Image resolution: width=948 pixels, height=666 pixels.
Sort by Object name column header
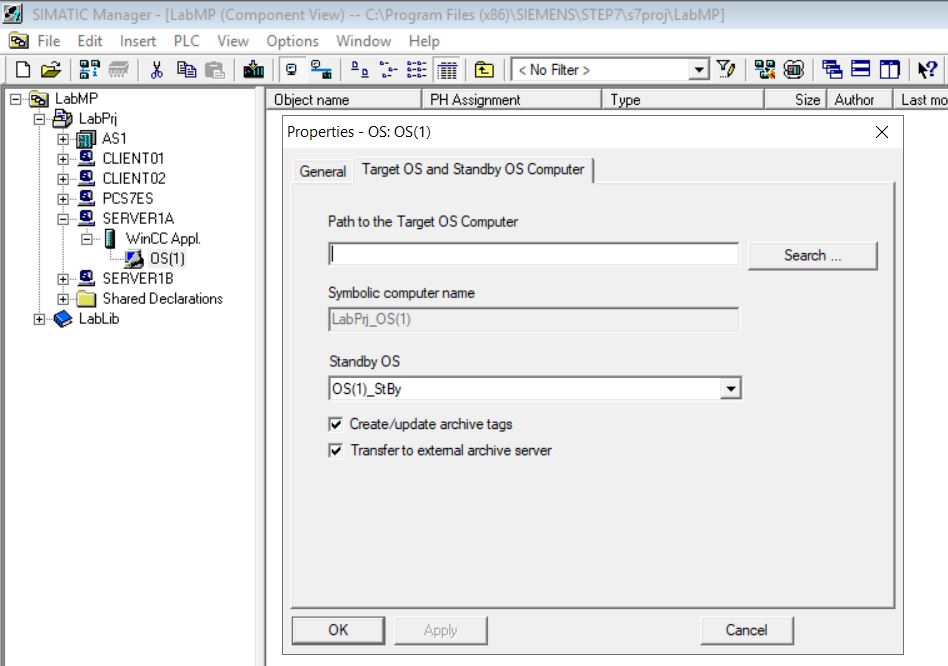coord(343,100)
